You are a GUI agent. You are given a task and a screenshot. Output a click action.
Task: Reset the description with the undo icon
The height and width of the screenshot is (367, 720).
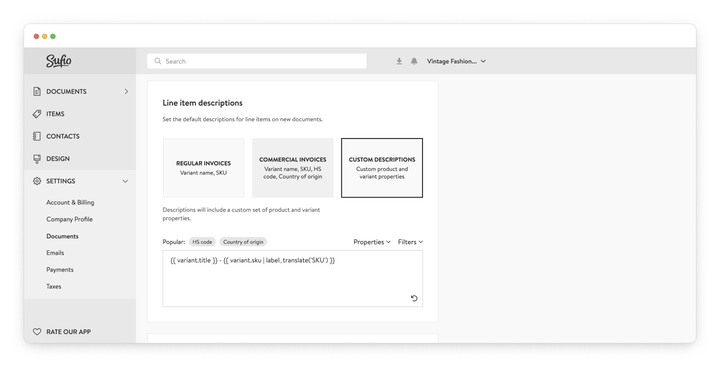414,298
